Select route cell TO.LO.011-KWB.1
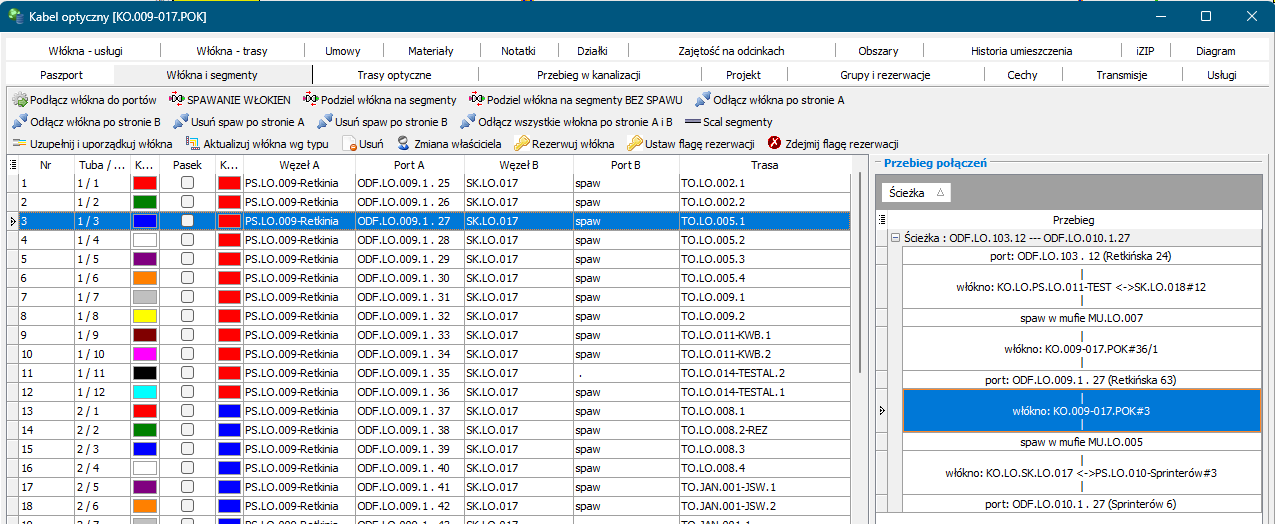This screenshot has width=1275, height=524. point(765,335)
